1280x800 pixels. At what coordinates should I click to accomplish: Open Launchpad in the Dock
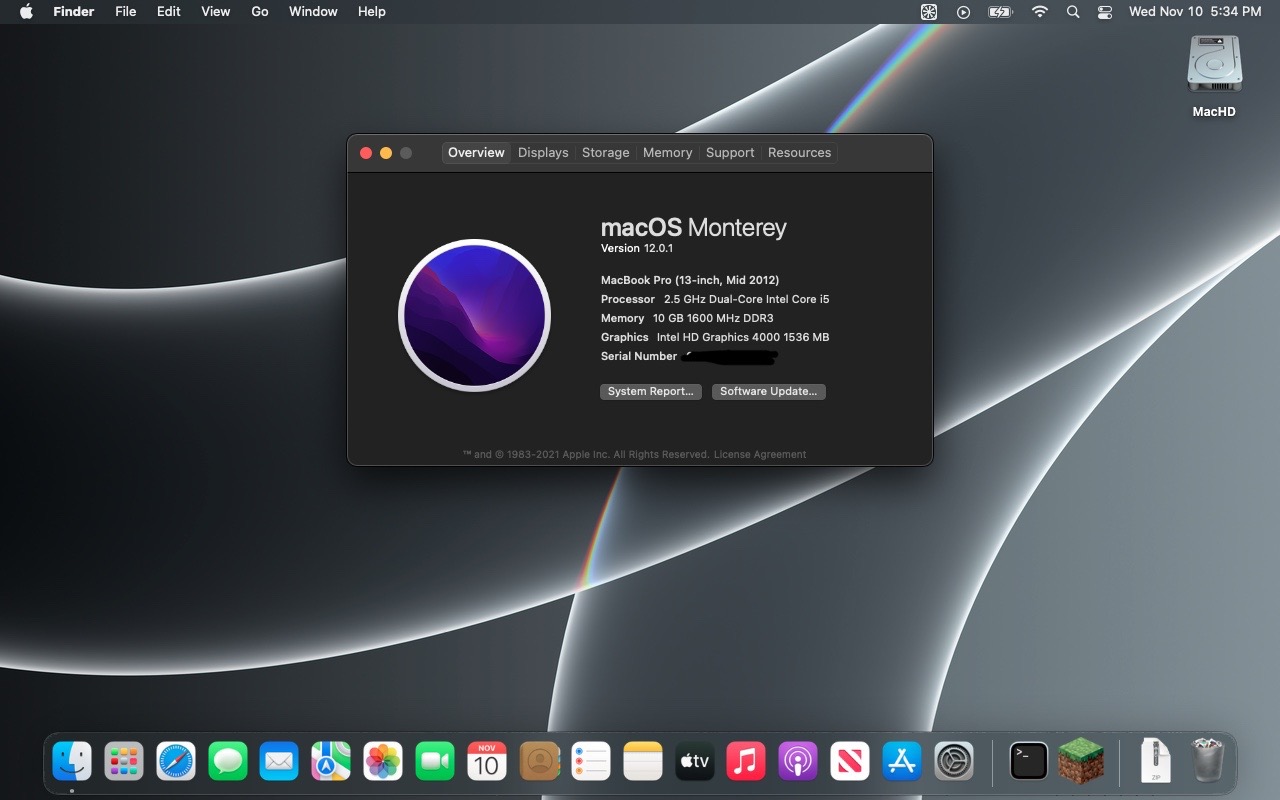pyautogui.click(x=124, y=762)
